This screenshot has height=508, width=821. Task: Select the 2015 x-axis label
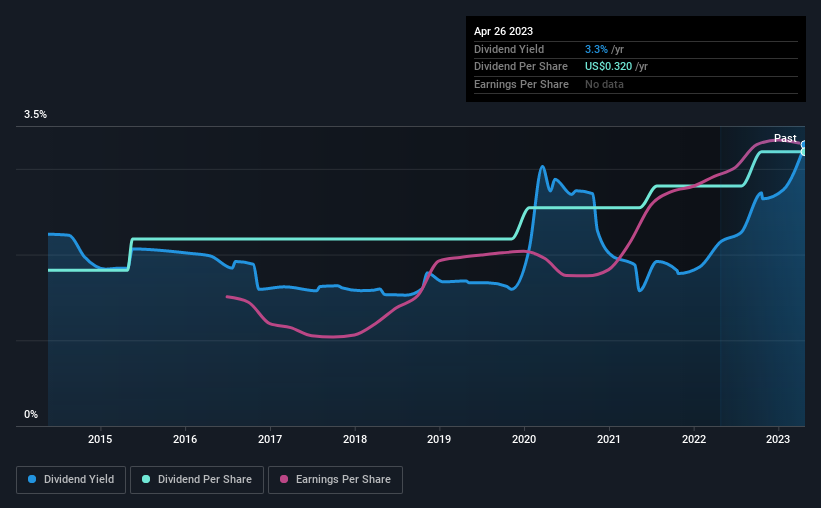coord(100,439)
